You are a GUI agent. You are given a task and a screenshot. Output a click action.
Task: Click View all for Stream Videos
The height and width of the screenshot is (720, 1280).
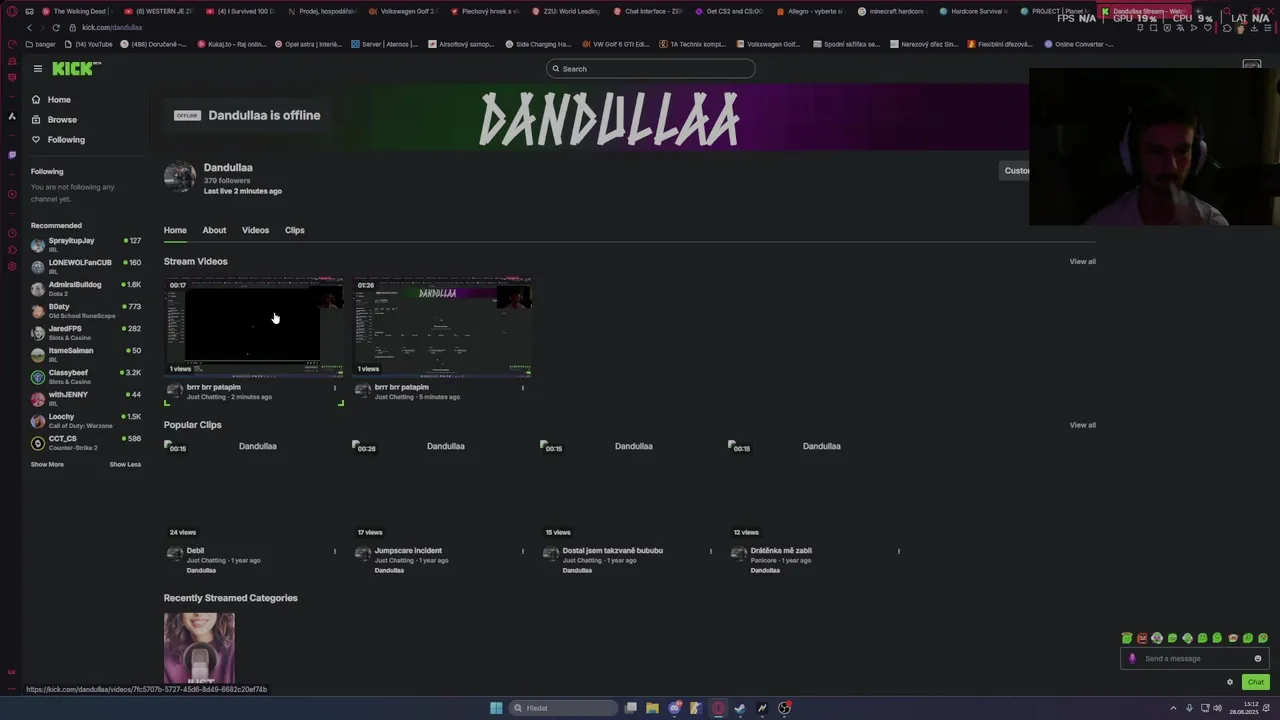pyautogui.click(x=1082, y=261)
